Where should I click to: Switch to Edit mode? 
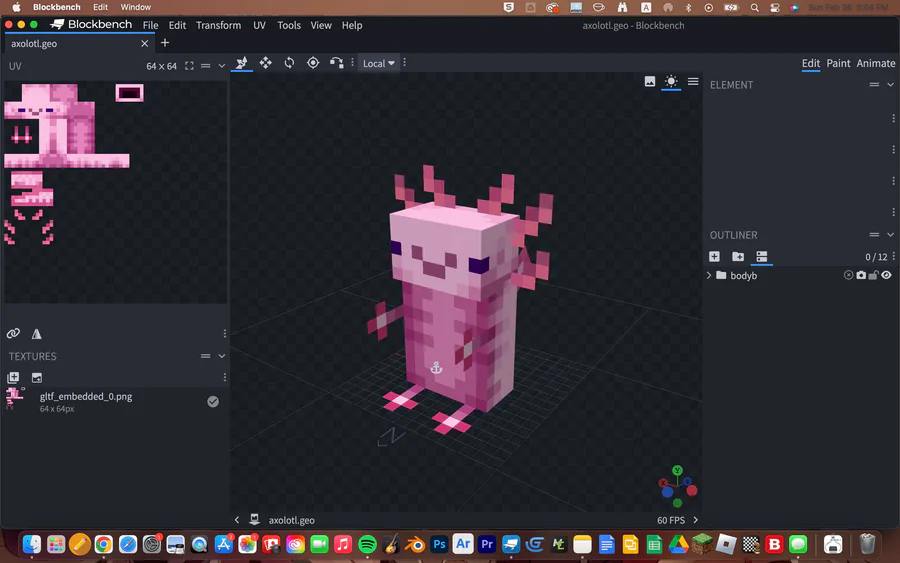point(810,63)
